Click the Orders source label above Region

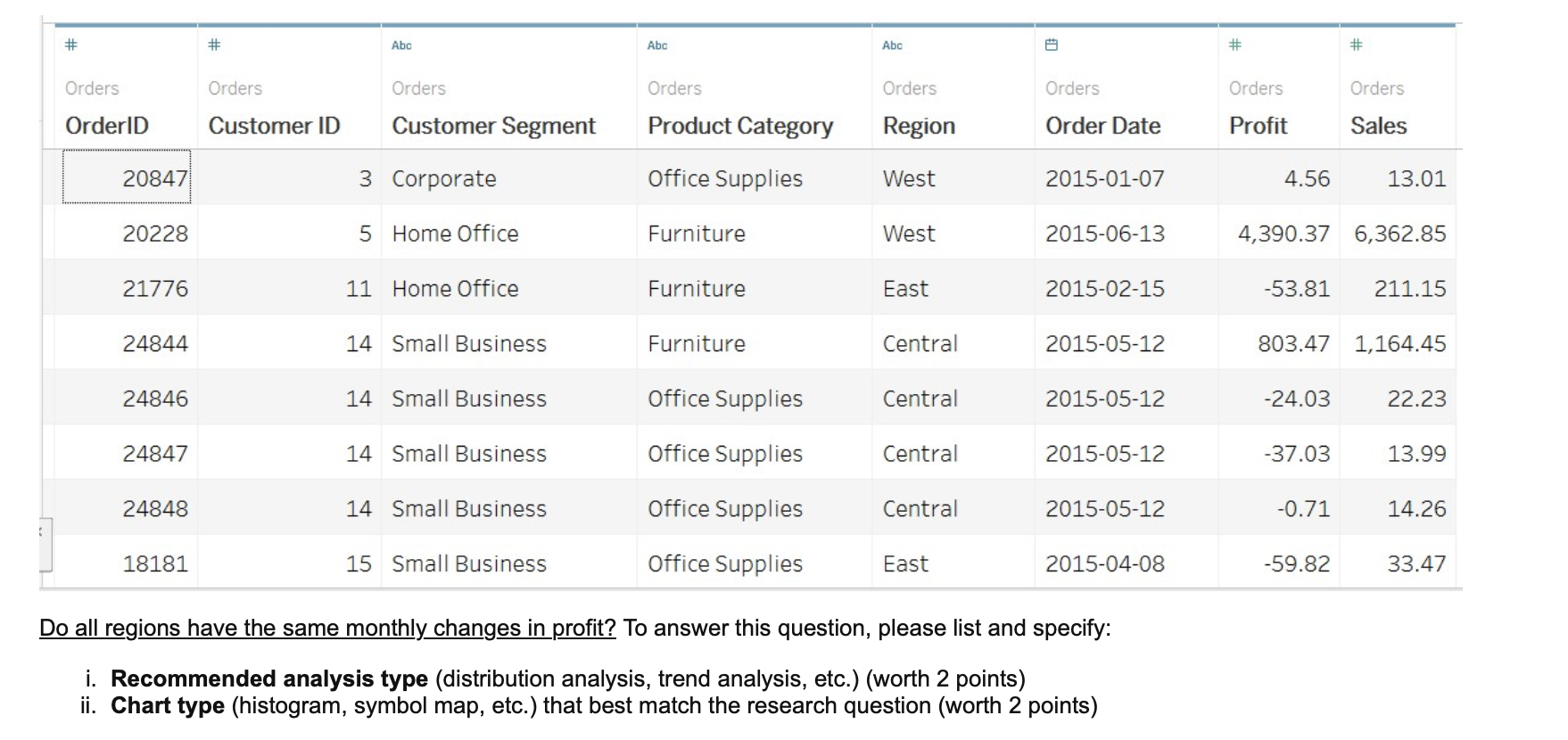coord(909,88)
